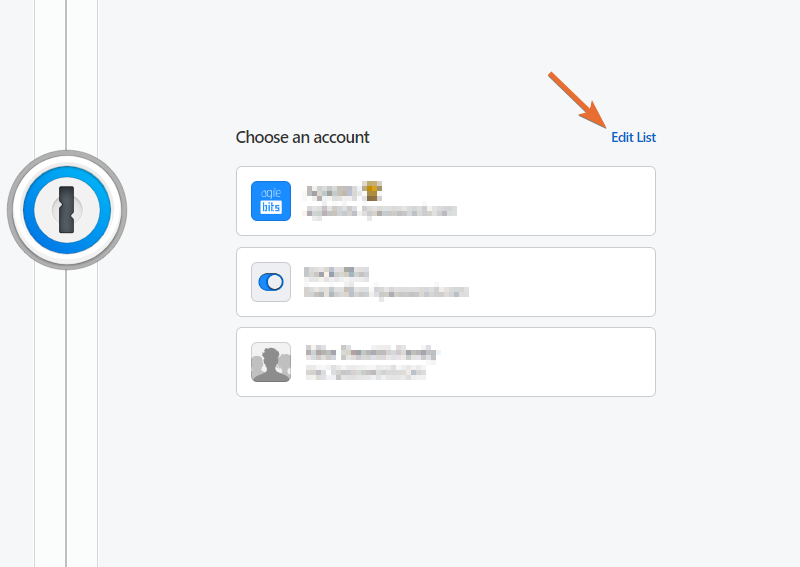The height and width of the screenshot is (567, 800).
Task: Click the 1Password keyhole logo
Action: click(66, 210)
